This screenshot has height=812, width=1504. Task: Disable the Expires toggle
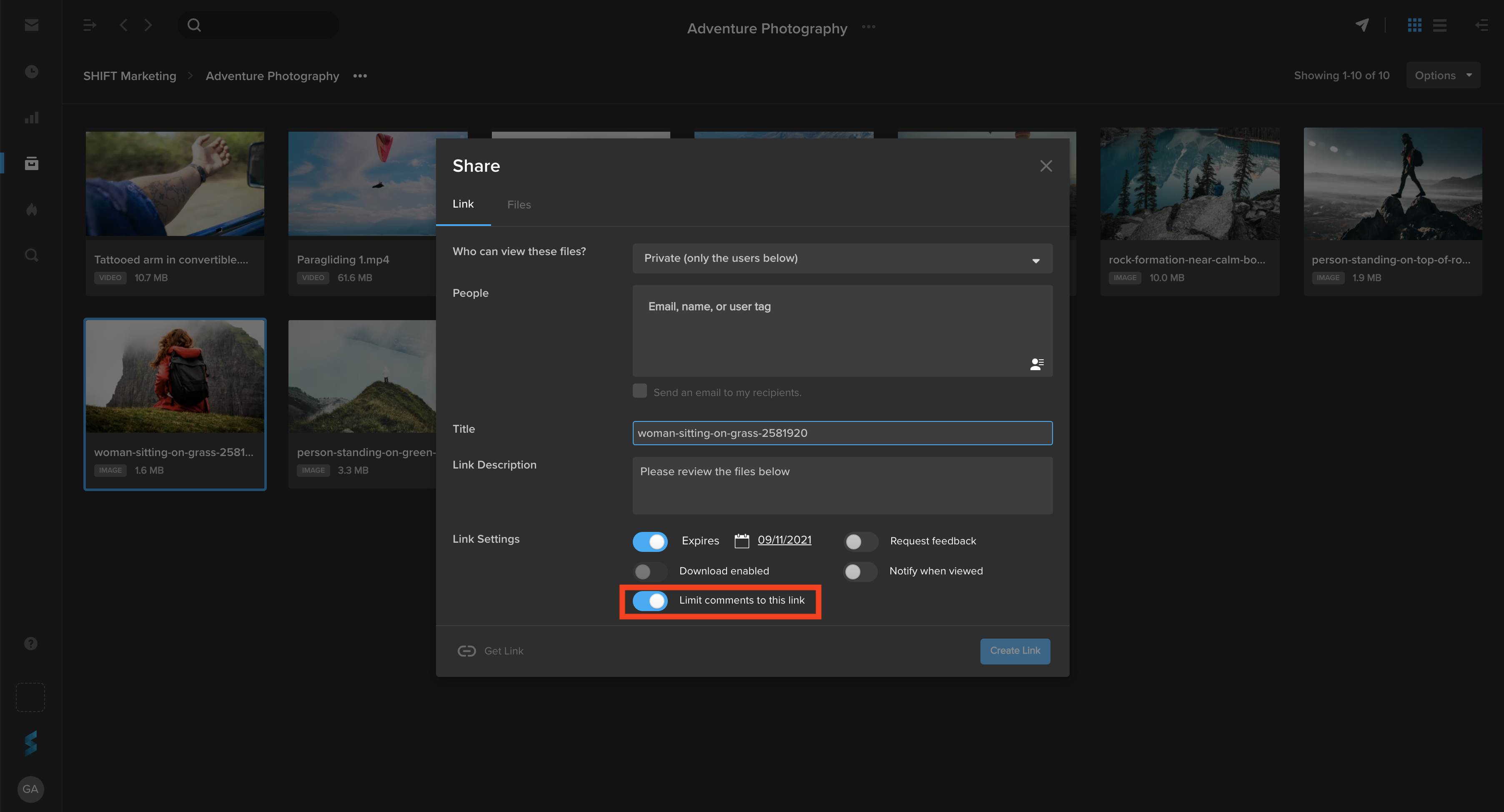tap(650, 541)
